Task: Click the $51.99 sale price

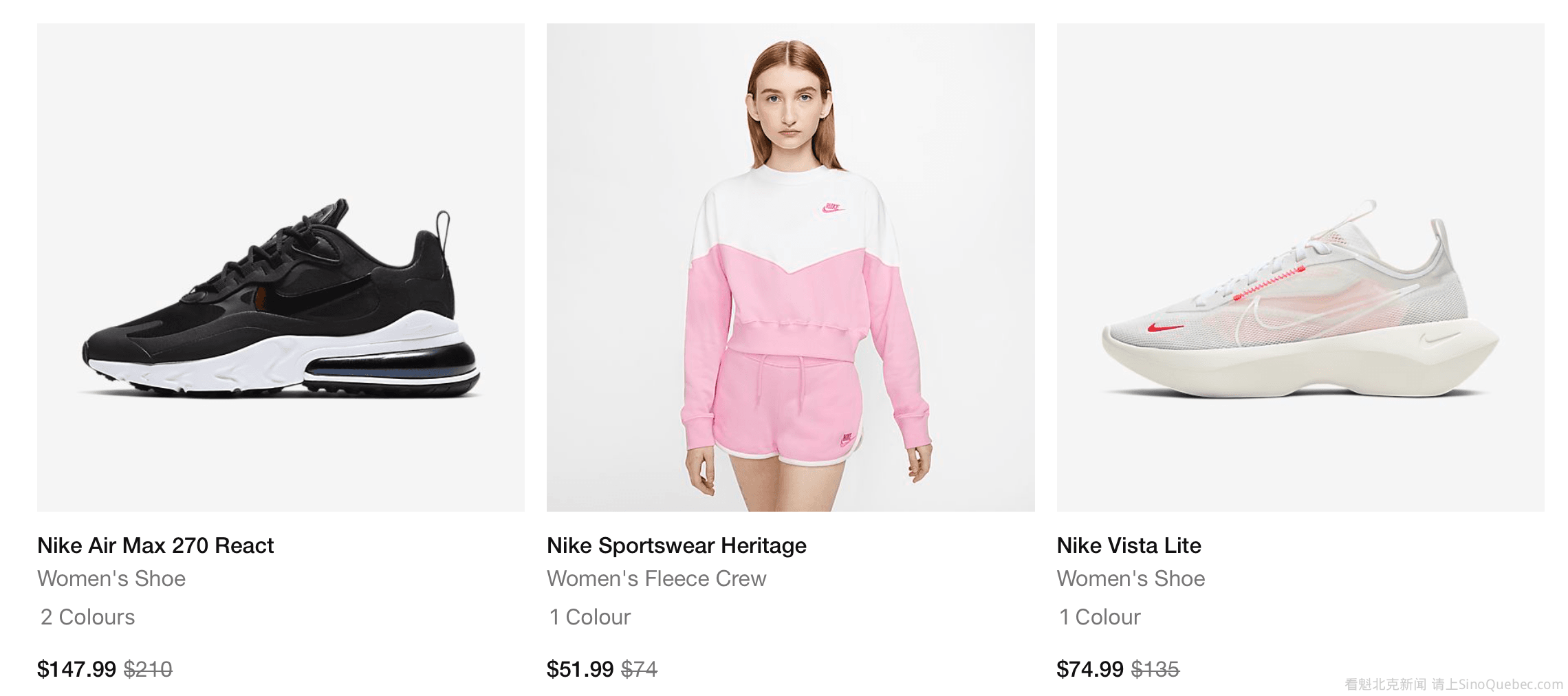Action: point(580,668)
